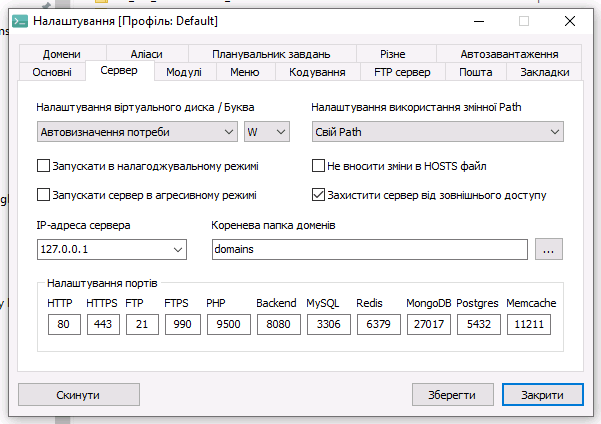Switch to the Модулі tab
Viewport: 601px width, 424px height.
[184, 72]
